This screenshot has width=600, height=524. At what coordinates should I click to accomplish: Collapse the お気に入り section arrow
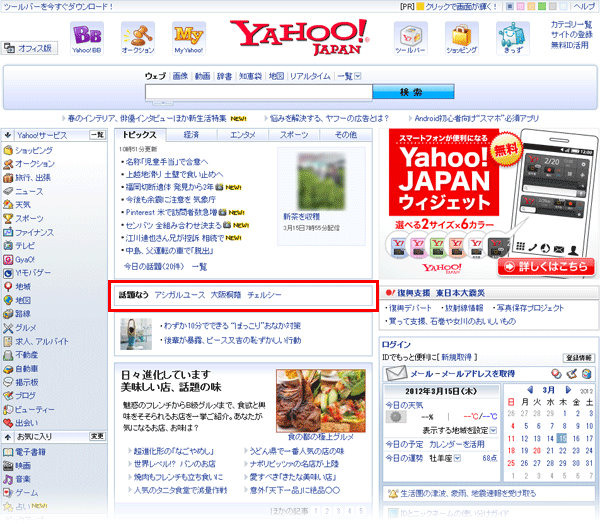click(x=8, y=436)
